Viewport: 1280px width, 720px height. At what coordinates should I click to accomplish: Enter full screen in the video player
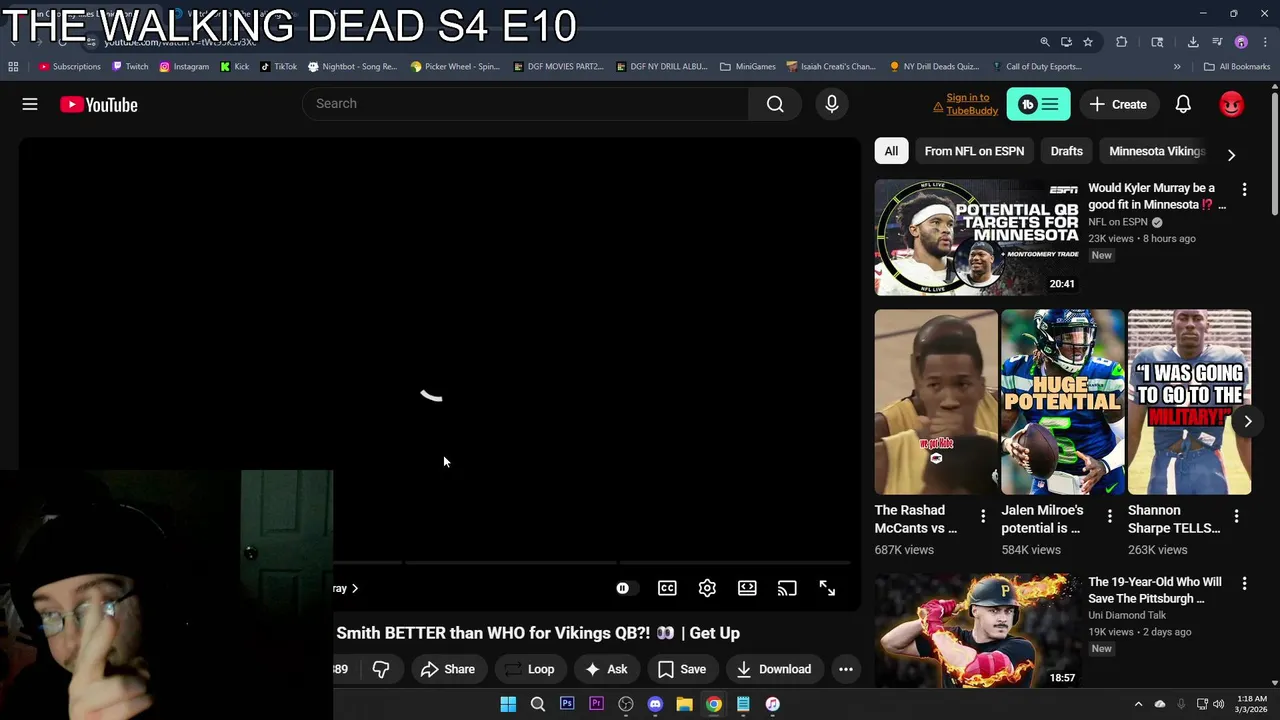(827, 588)
